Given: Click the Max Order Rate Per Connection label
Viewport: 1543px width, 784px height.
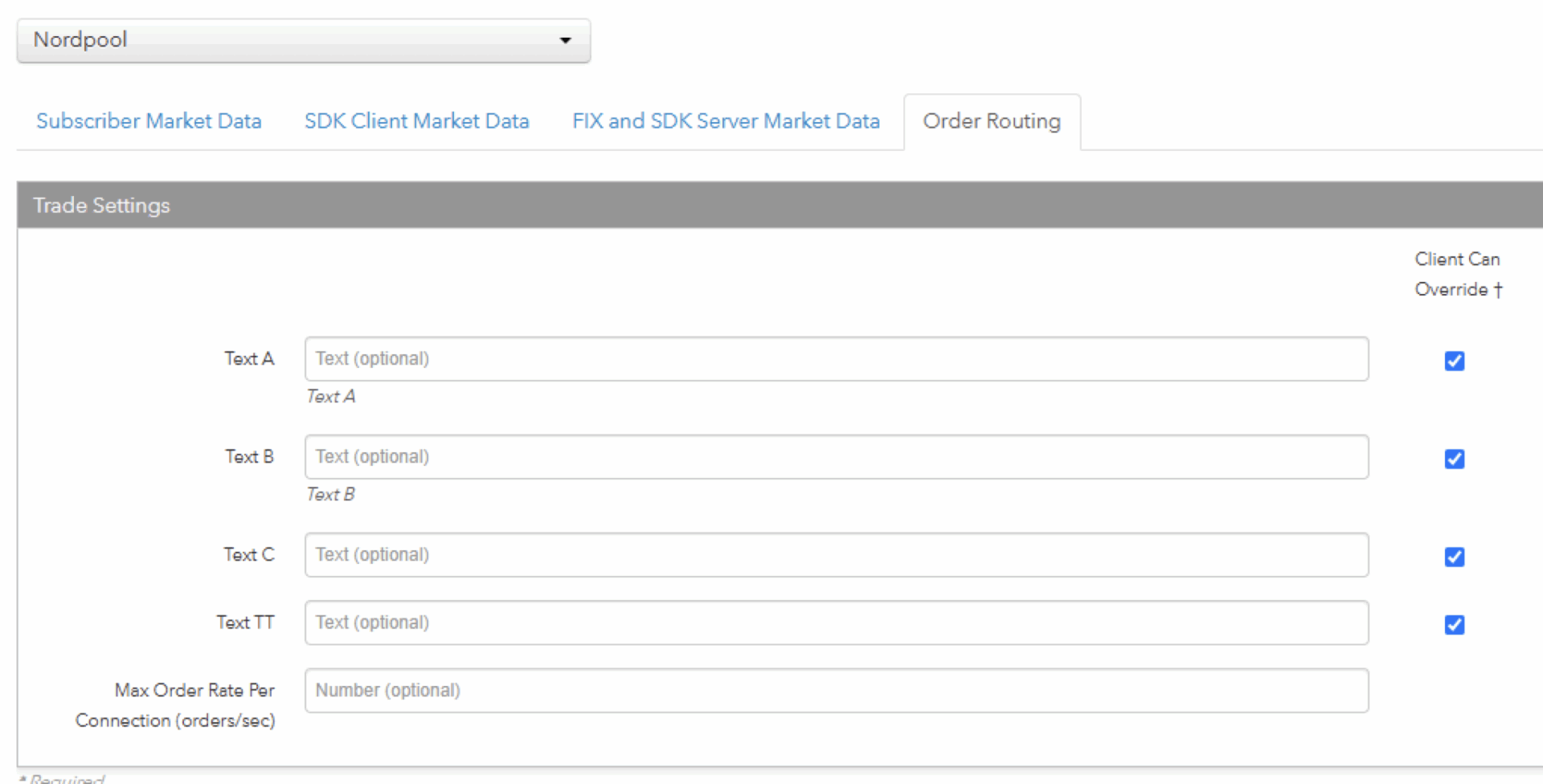Looking at the screenshot, I should [x=175, y=705].
